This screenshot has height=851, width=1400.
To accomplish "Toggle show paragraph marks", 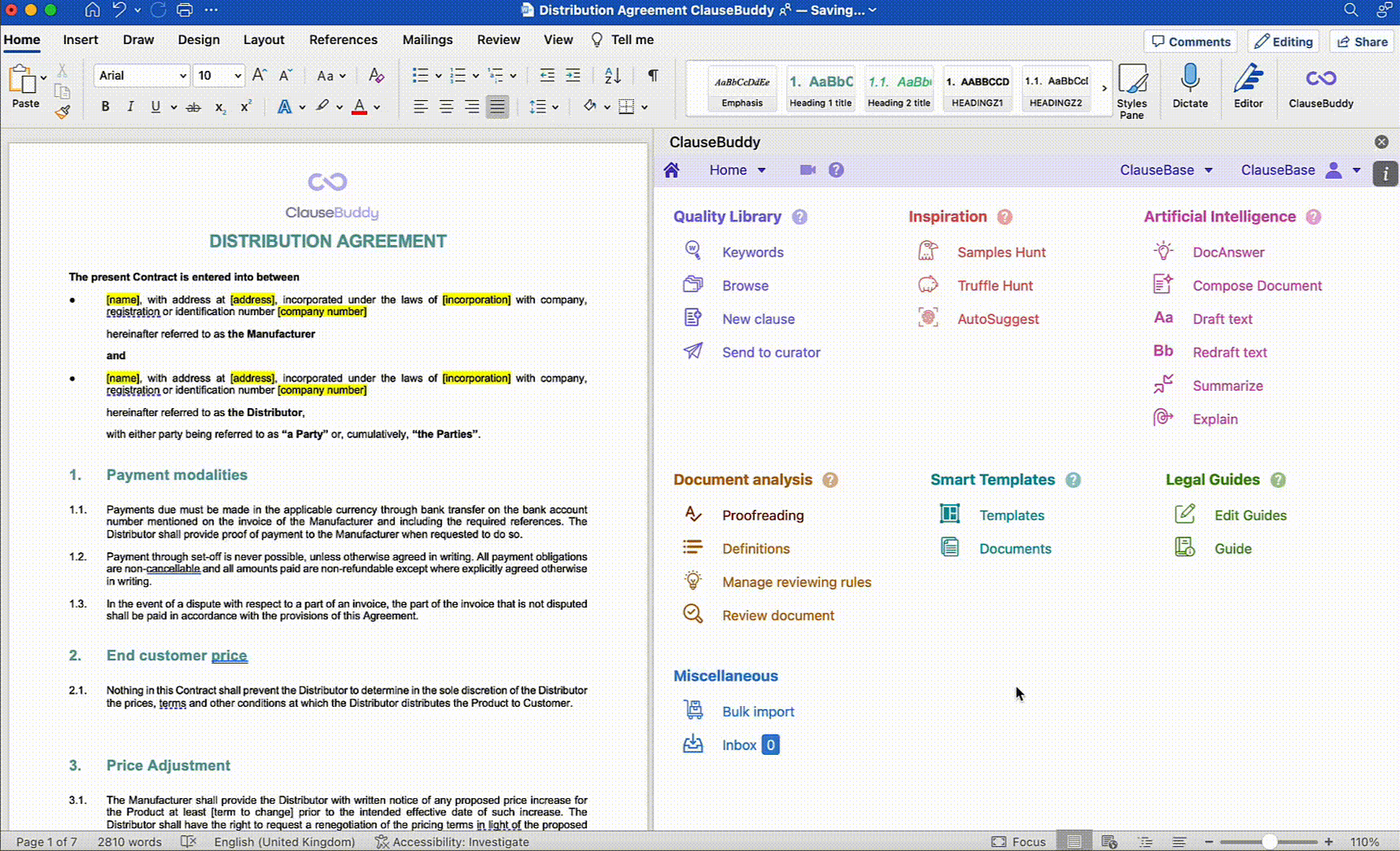I will [653, 75].
